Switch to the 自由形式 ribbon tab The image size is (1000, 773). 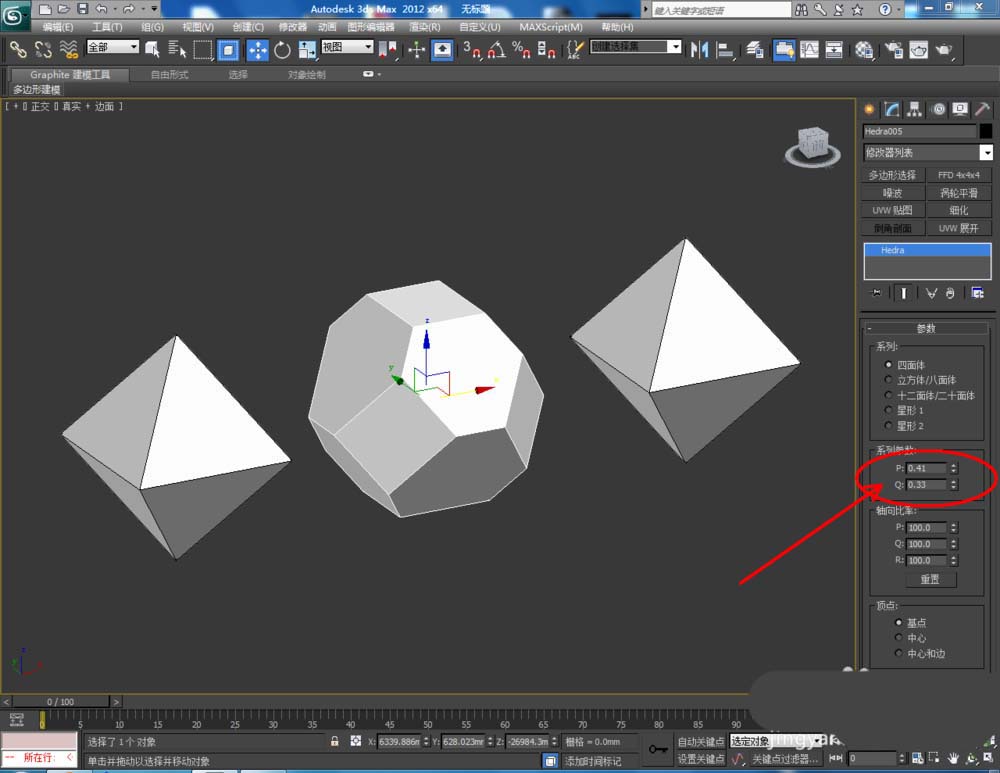[169, 75]
